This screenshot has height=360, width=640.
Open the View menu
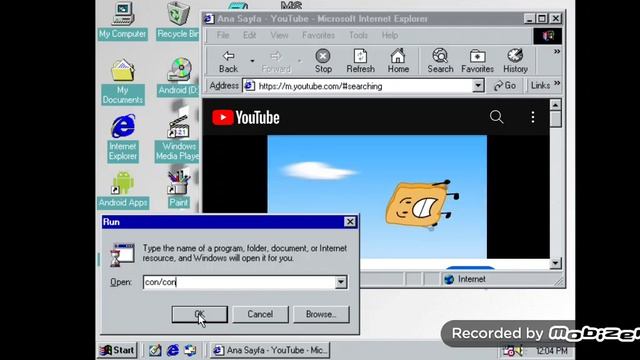point(279,36)
